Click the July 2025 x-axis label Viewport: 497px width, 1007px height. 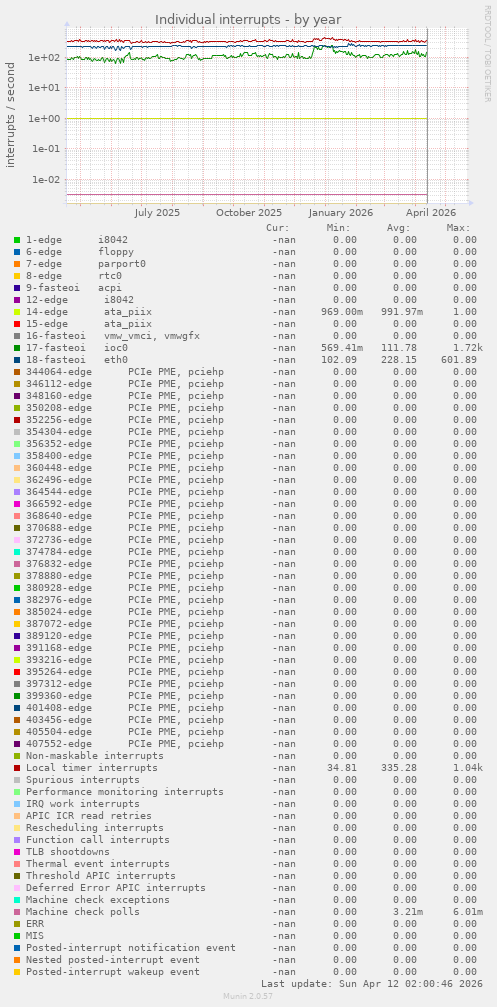pyautogui.click(x=157, y=213)
